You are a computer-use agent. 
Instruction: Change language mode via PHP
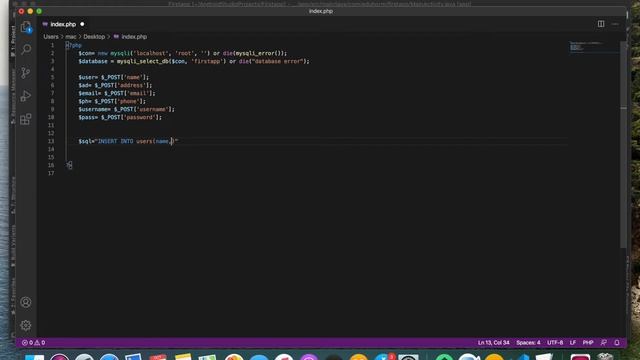(x=588, y=342)
